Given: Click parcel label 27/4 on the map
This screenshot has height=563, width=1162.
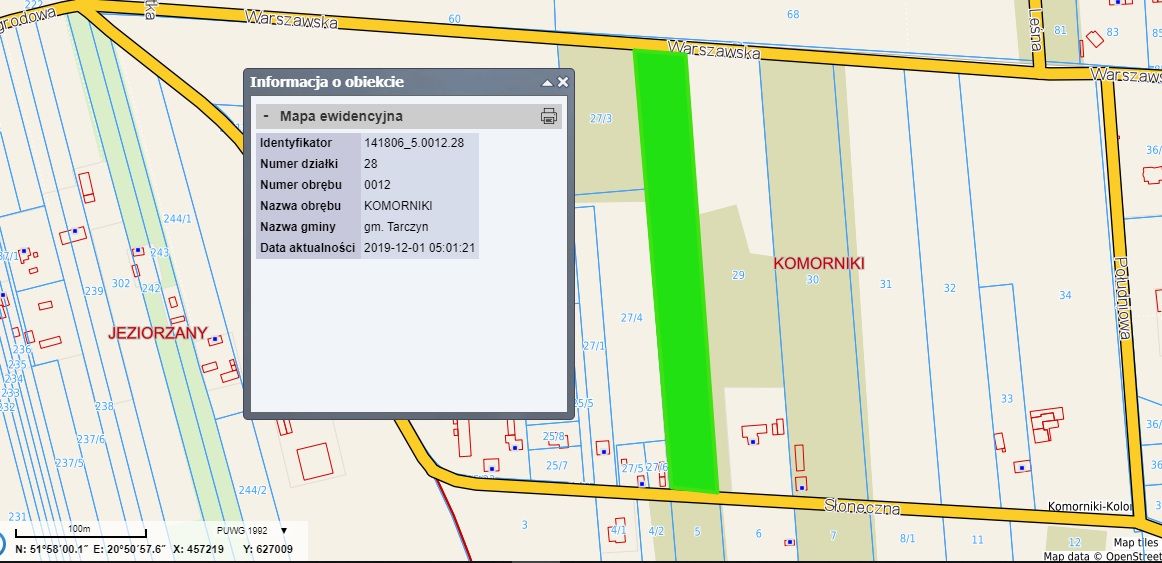Looking at the screenshot, I should point(631,318).
